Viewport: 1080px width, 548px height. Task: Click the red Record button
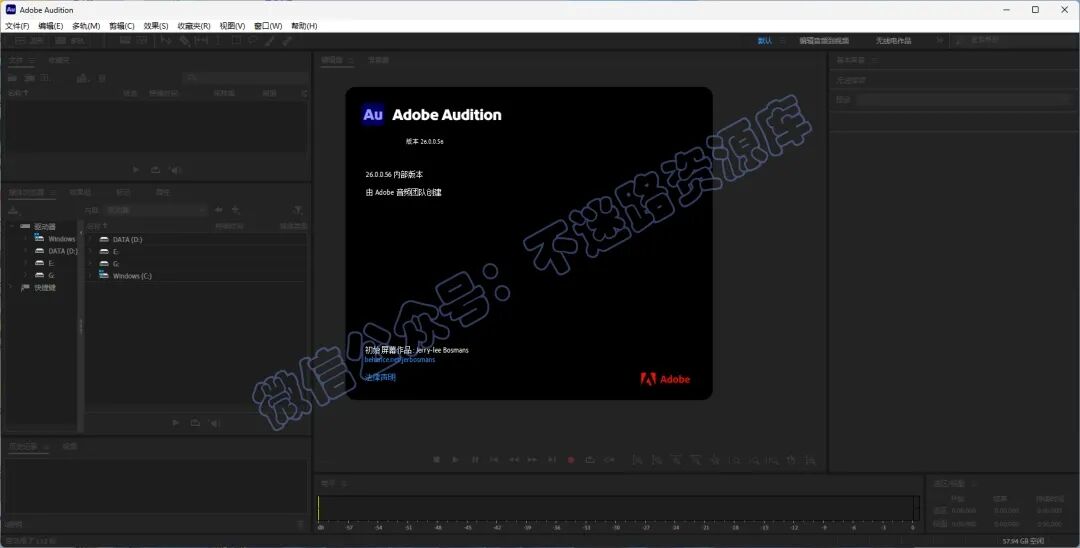pos(571,459)
